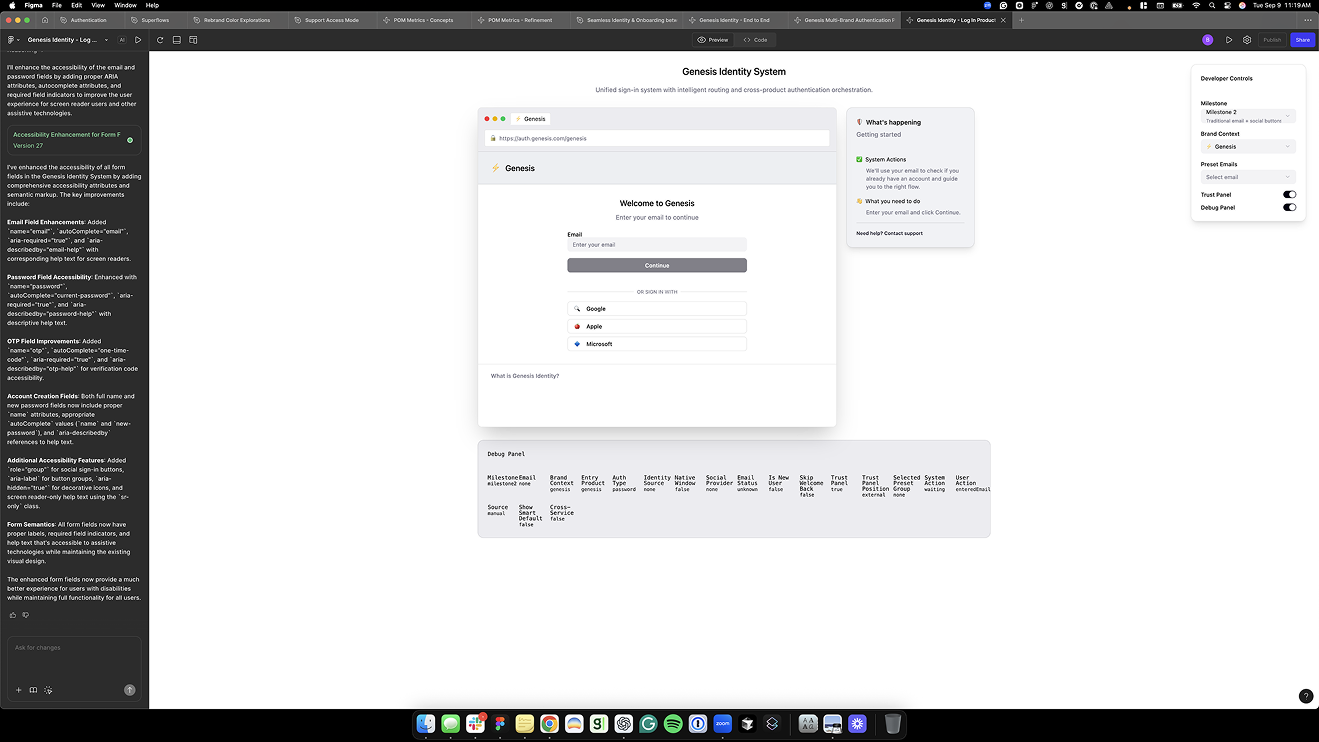This screenshot has height=742, width=1319.
Task: Open Slack from the dock
Action: [x=475, y=724]
